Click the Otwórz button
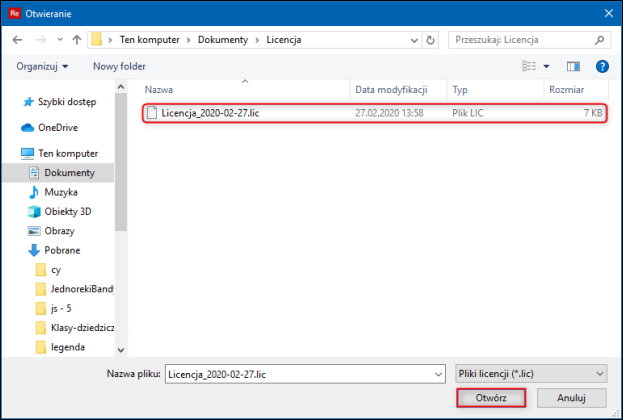Image resolution: width=623 pixels, height=420 pixels. [x=491, y=398]
